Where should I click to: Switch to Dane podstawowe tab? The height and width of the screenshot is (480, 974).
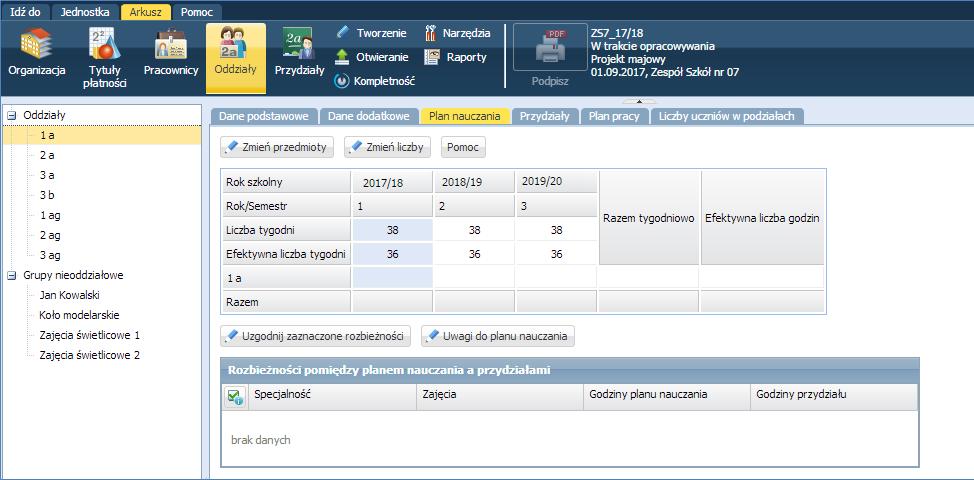(x=265, y=116)
